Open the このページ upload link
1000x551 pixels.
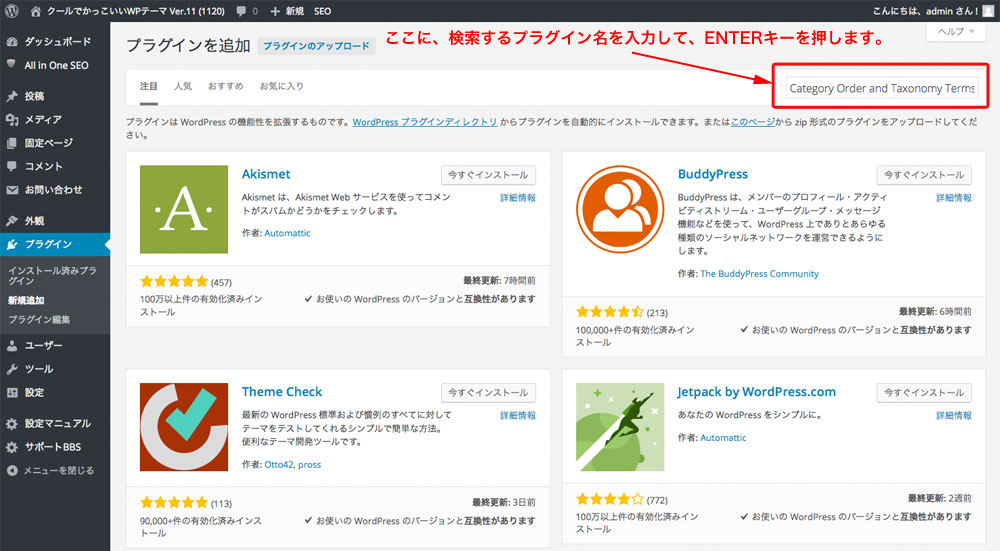(753, 122)
